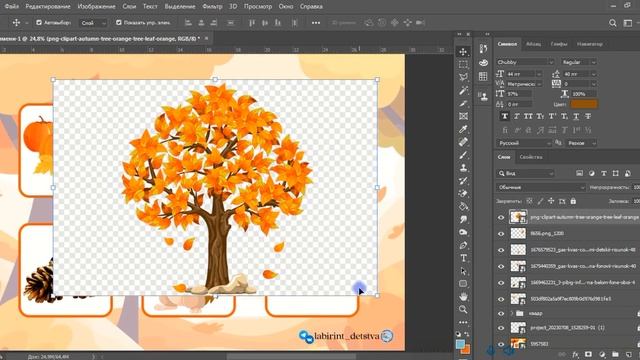The height and width of the screenshot is (360, 640).
Task: Hide the project_20230708 layer
Action: (501, 328)
